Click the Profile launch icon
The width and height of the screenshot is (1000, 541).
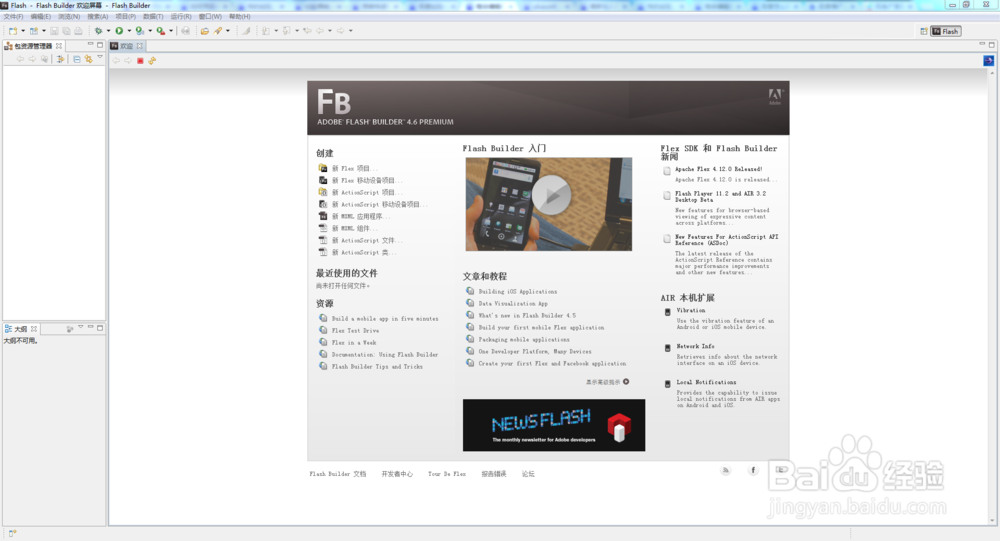pos(140,31)
